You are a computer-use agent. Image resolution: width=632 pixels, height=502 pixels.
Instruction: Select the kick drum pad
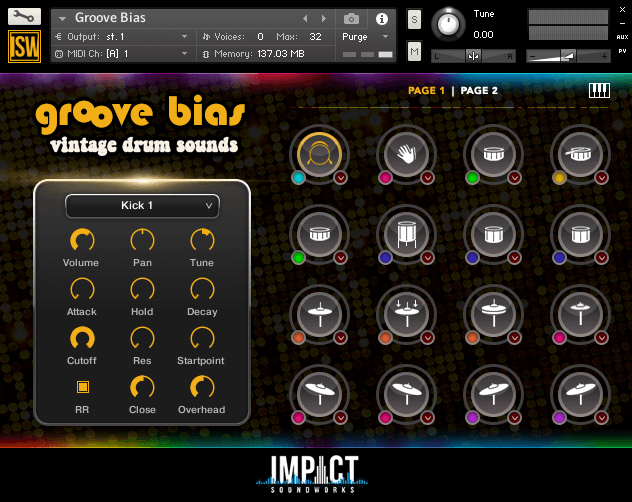(x=320, y=154)
